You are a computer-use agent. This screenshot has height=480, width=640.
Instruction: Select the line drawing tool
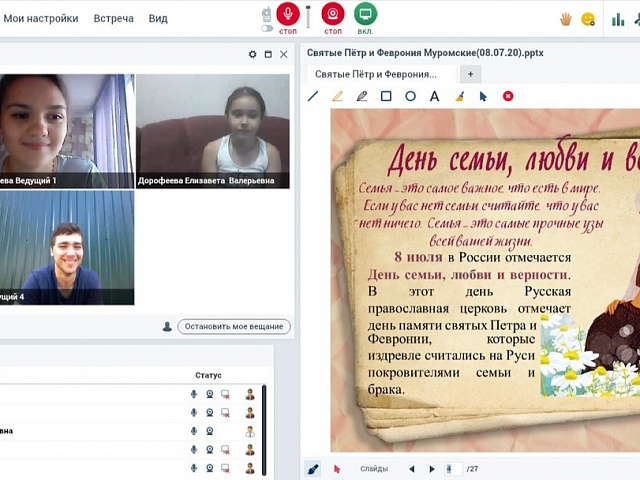point(313,96)
